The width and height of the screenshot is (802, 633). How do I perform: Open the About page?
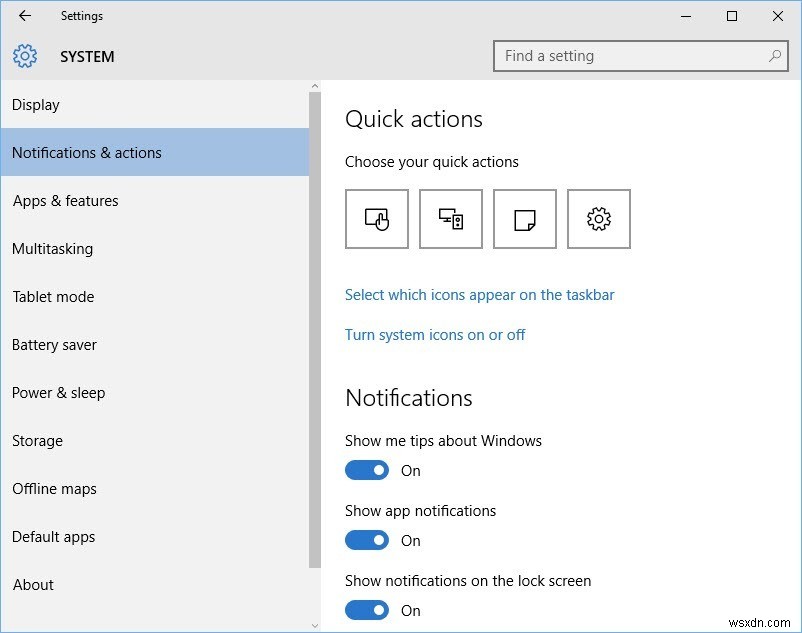(x=33, y=584)
